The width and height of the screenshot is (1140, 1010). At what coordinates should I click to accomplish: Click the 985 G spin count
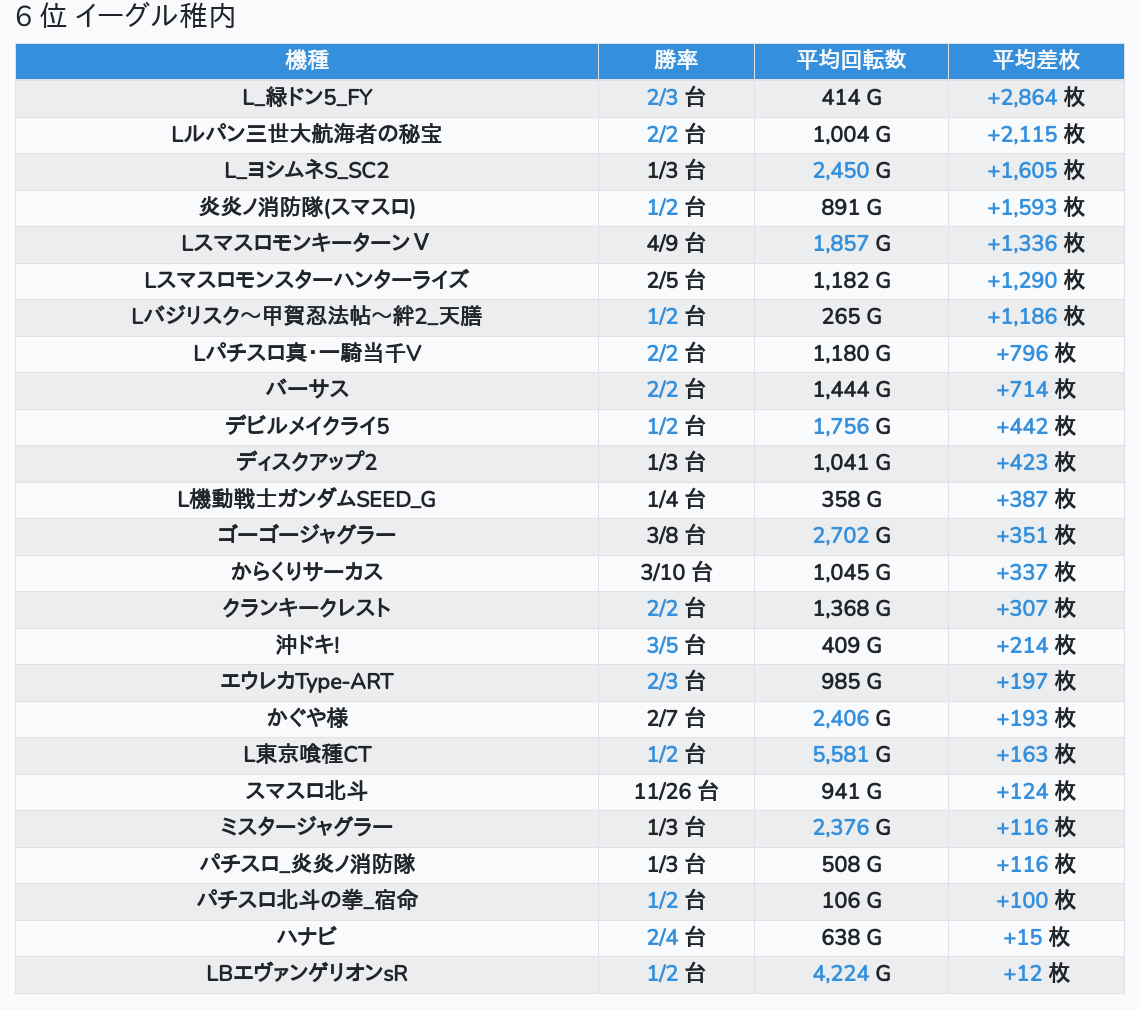(851, 682)
